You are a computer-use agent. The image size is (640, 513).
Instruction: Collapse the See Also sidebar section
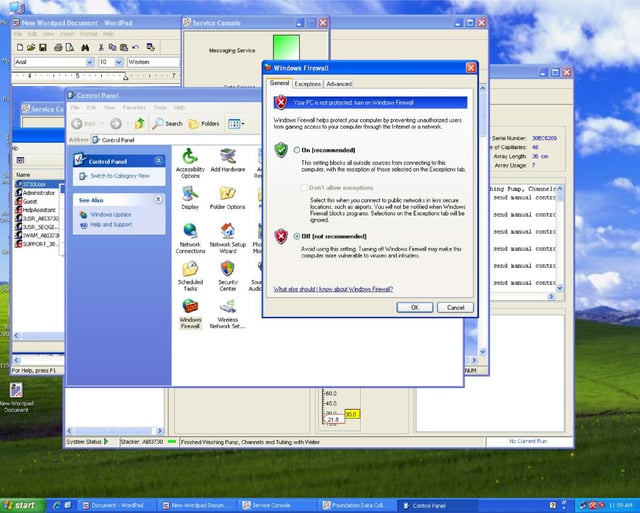pos(158,200)
